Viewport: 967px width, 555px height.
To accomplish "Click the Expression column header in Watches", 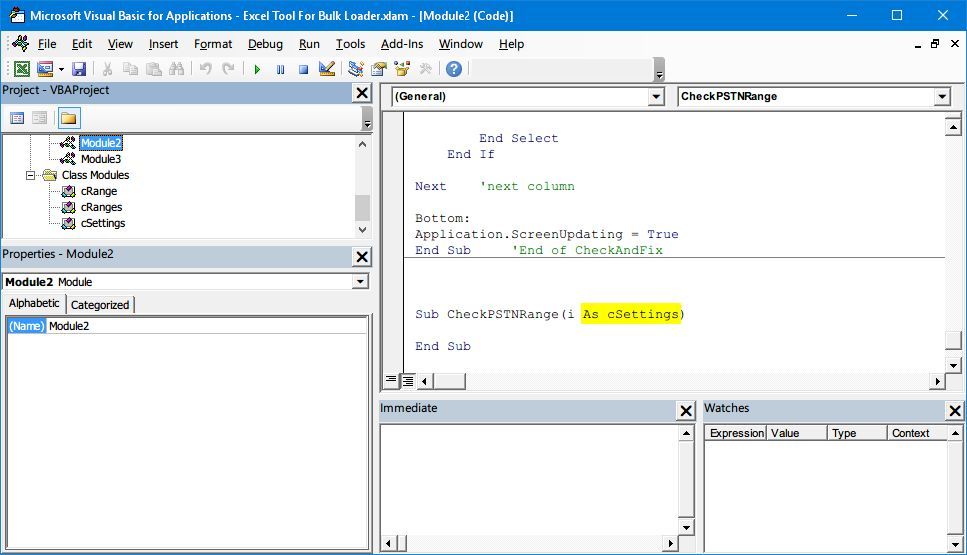I will click(736, 433).
